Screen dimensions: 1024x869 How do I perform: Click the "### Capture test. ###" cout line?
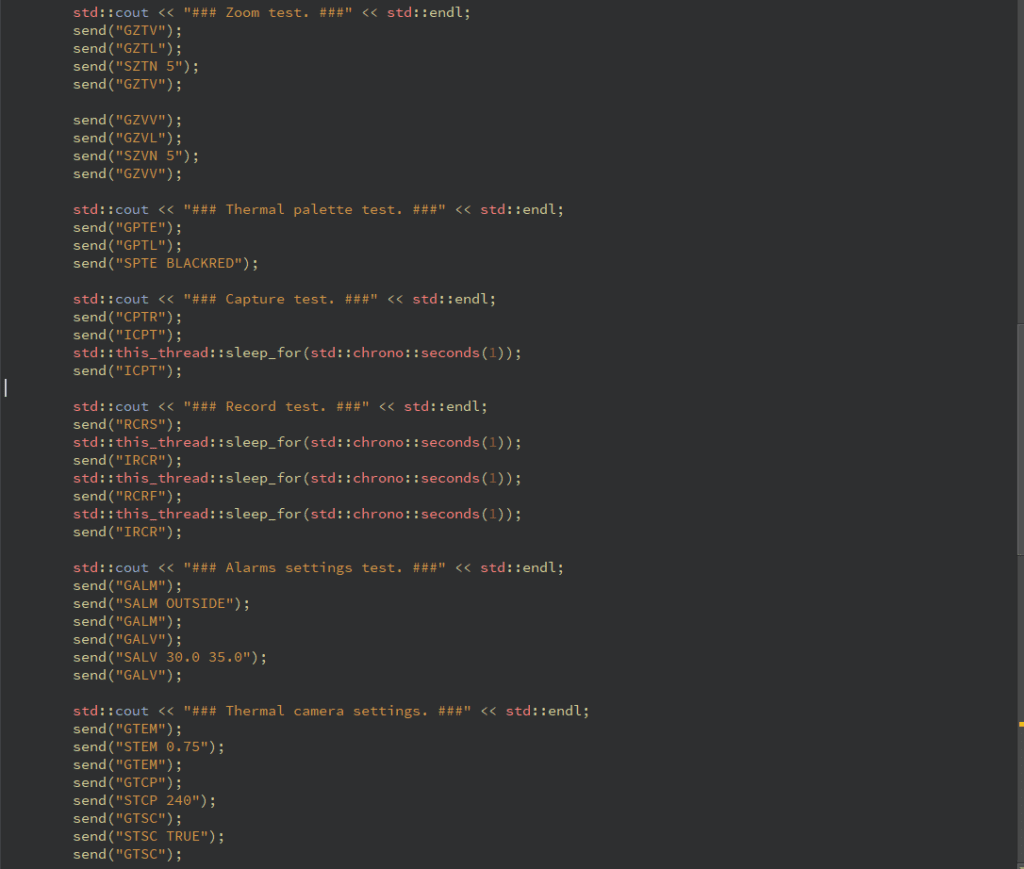point(284,299)
